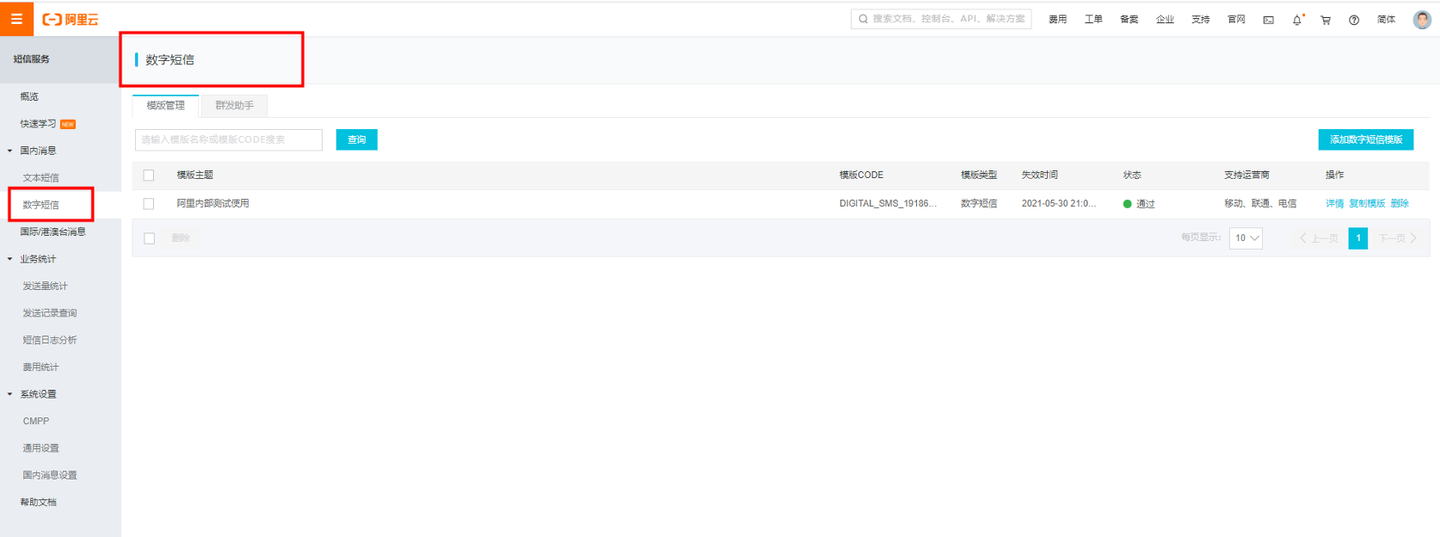
Task: Click the 查询 search button
Action: point(357,140)
